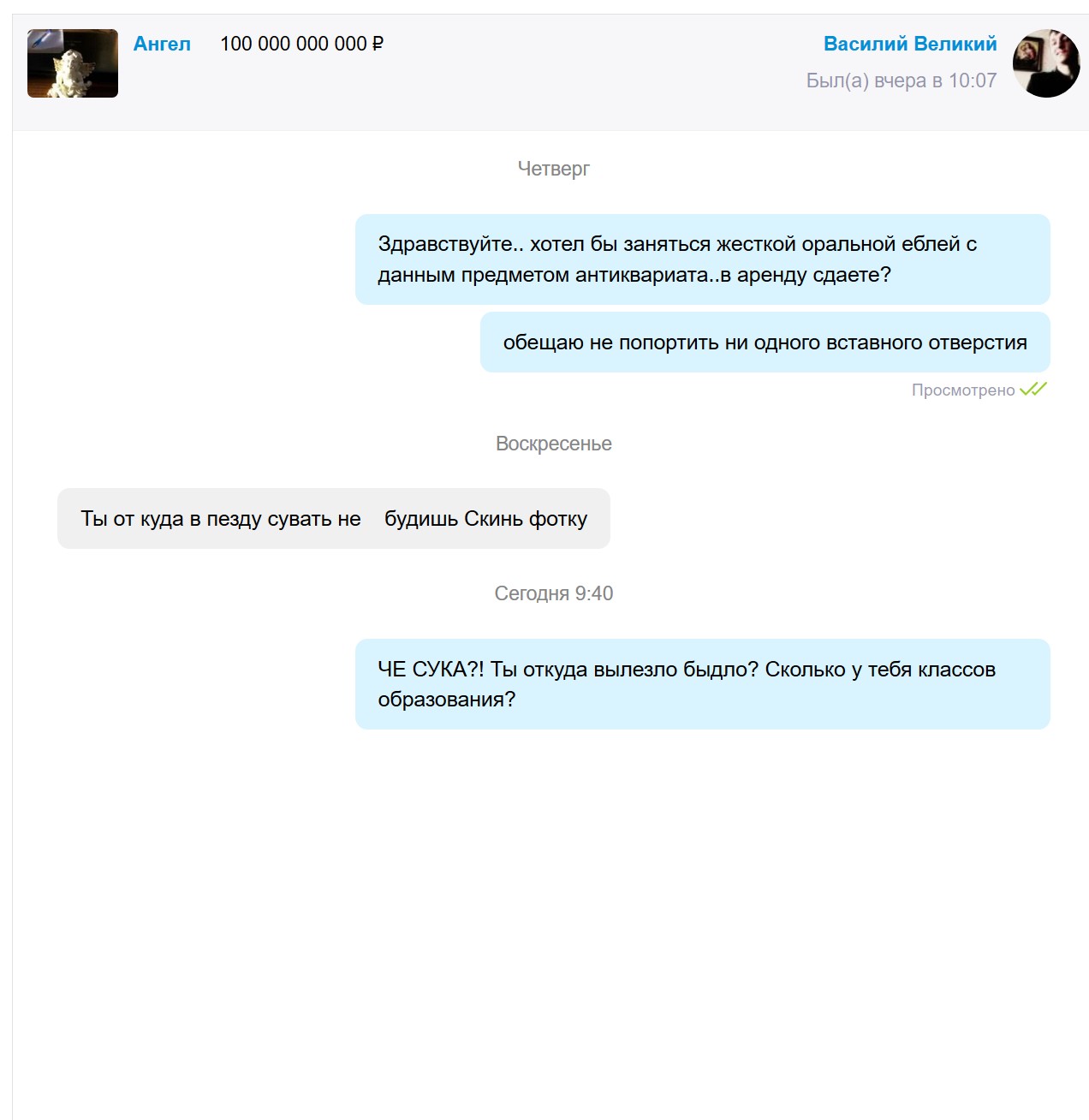Viewport: 1089px width, 1120px height.
Task: Click the ₽ ruble sign after the price
Action: click(x=378, y=44)
